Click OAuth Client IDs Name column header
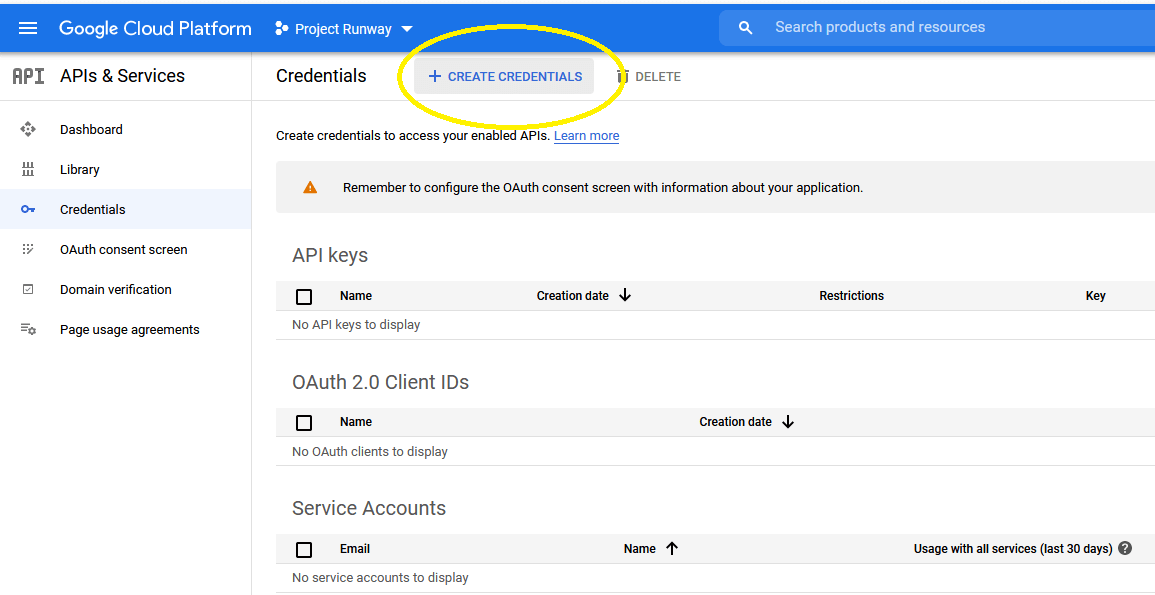1155x595 pixels. pyautogui.click(x=356, y=422)
